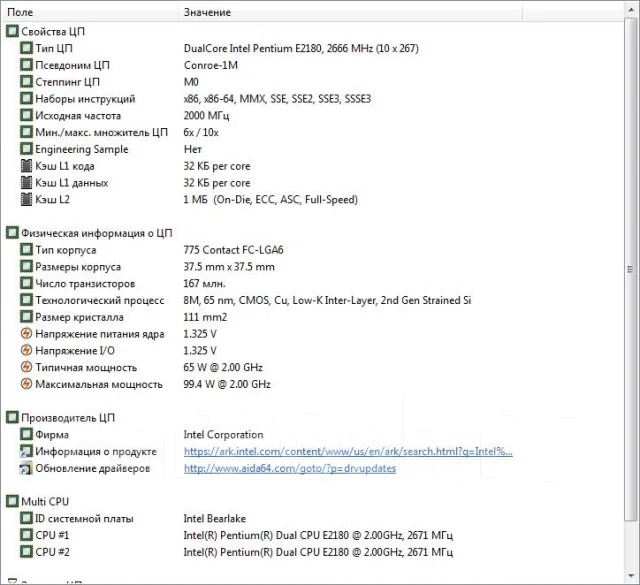Viewport: 640px width, 585px height.
Task: Click the icon beside Наборы инструкций
Action: click(26, 98)
